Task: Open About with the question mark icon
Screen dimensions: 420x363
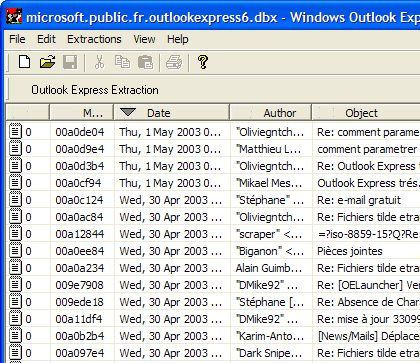Action: (x=203, y=62)
